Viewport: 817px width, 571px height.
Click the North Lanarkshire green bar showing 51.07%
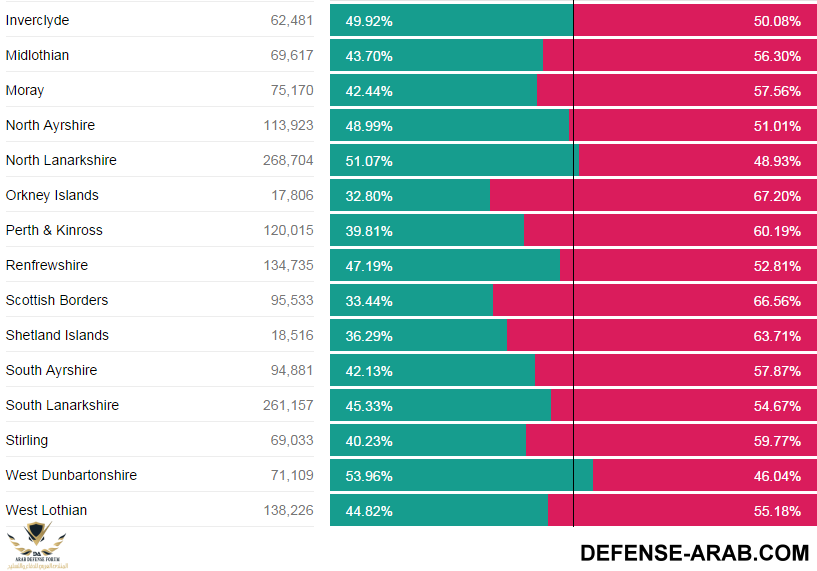454,161
